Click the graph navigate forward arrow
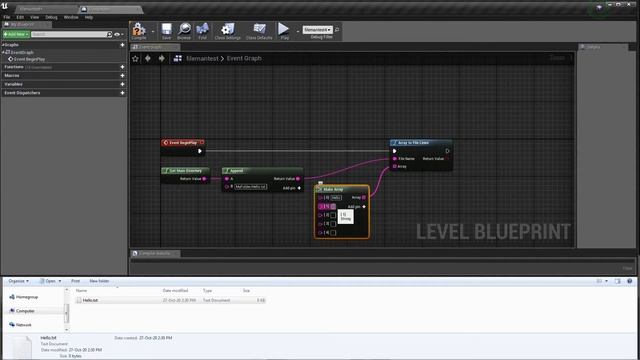Viewport: 640px width, 360px height. [162, 59]
